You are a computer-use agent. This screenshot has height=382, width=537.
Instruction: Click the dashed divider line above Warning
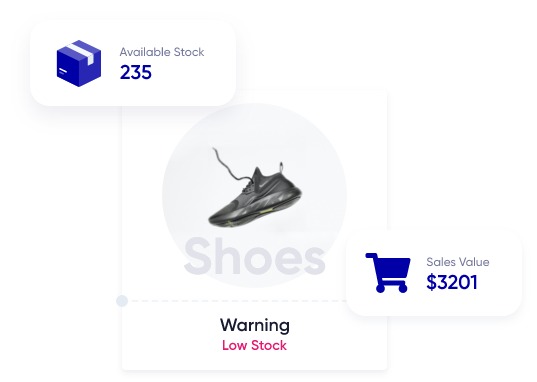tap(238, 301)
